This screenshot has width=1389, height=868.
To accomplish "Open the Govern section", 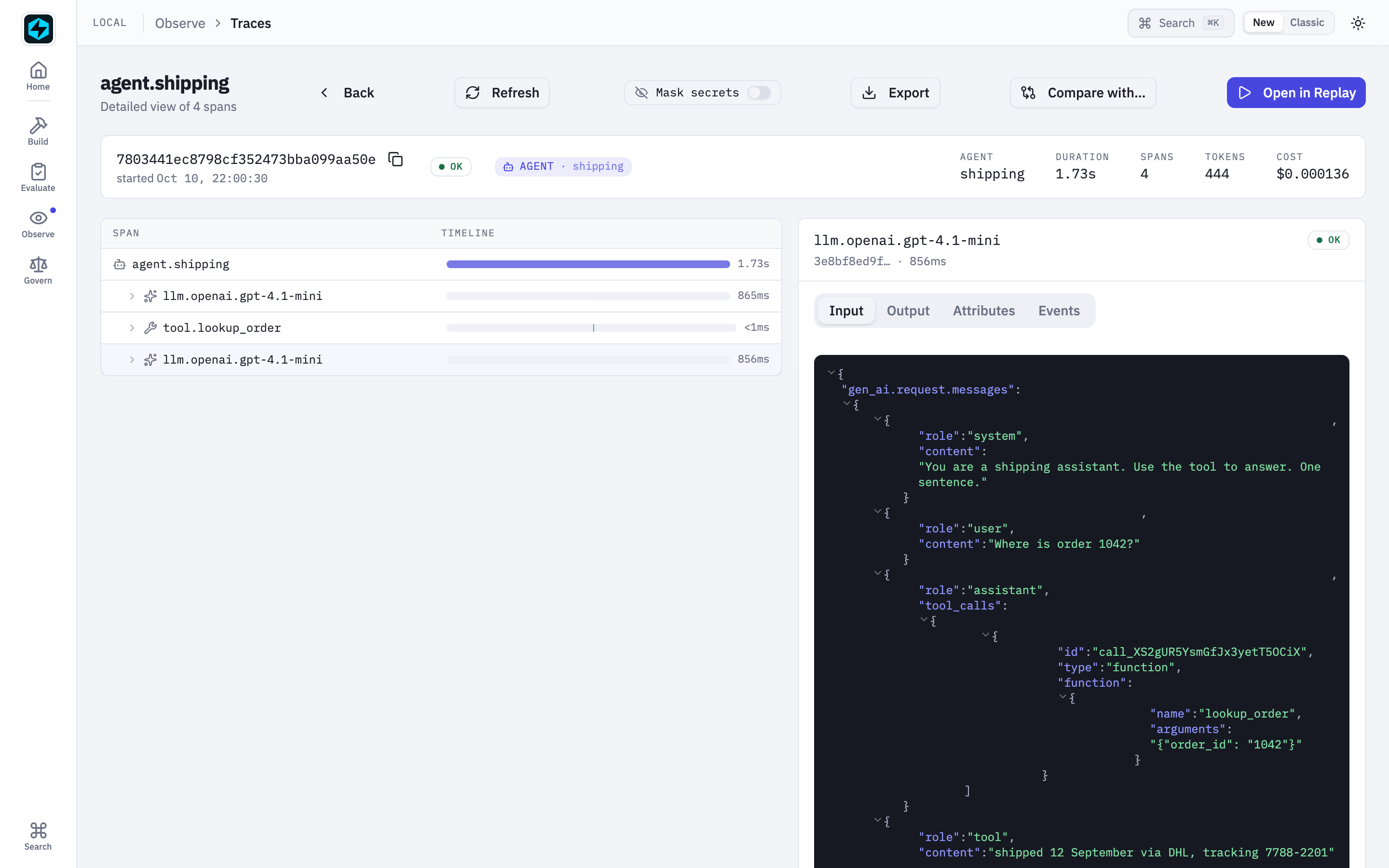I will (x=38, y=271).
